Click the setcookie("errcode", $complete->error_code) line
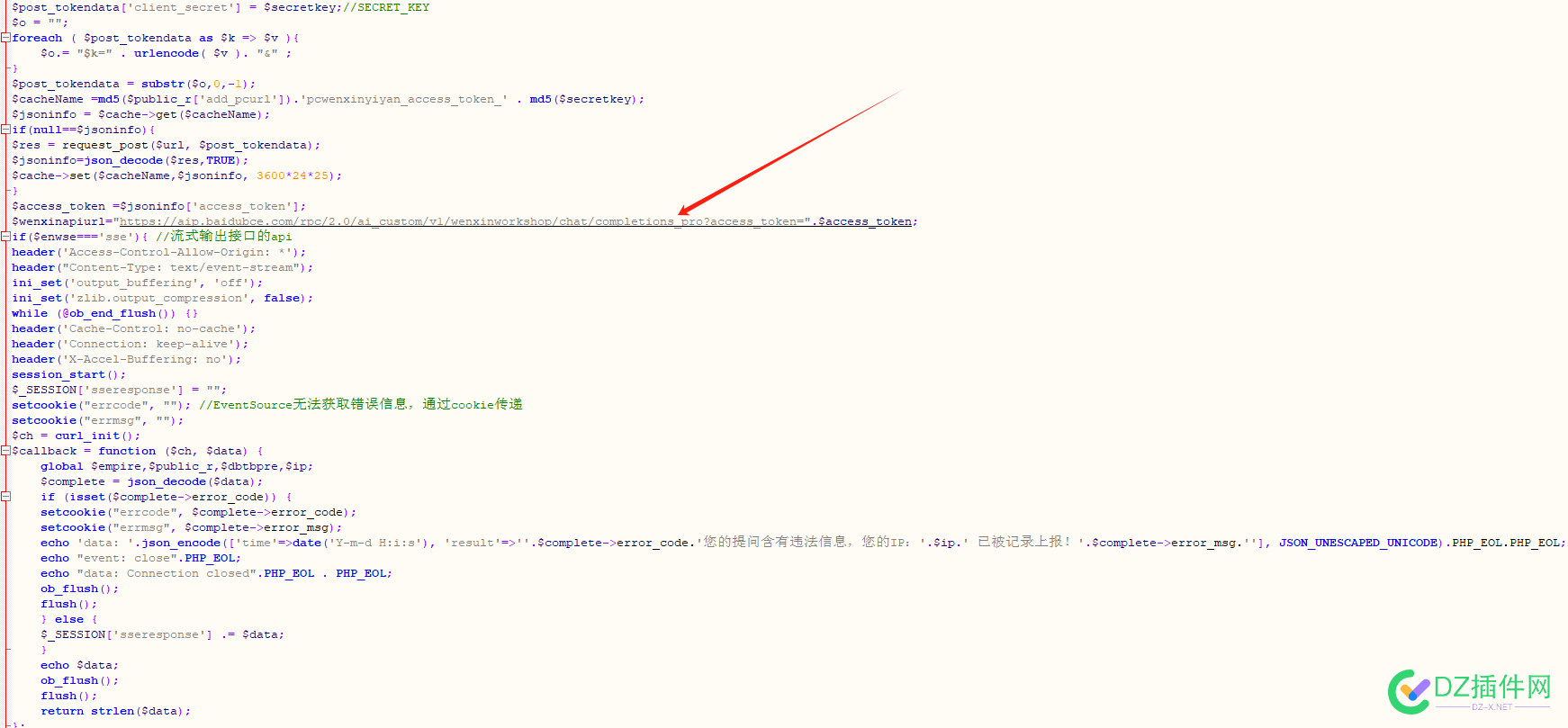This screenshot has width=1568, height=728. (x=198, y=512)
